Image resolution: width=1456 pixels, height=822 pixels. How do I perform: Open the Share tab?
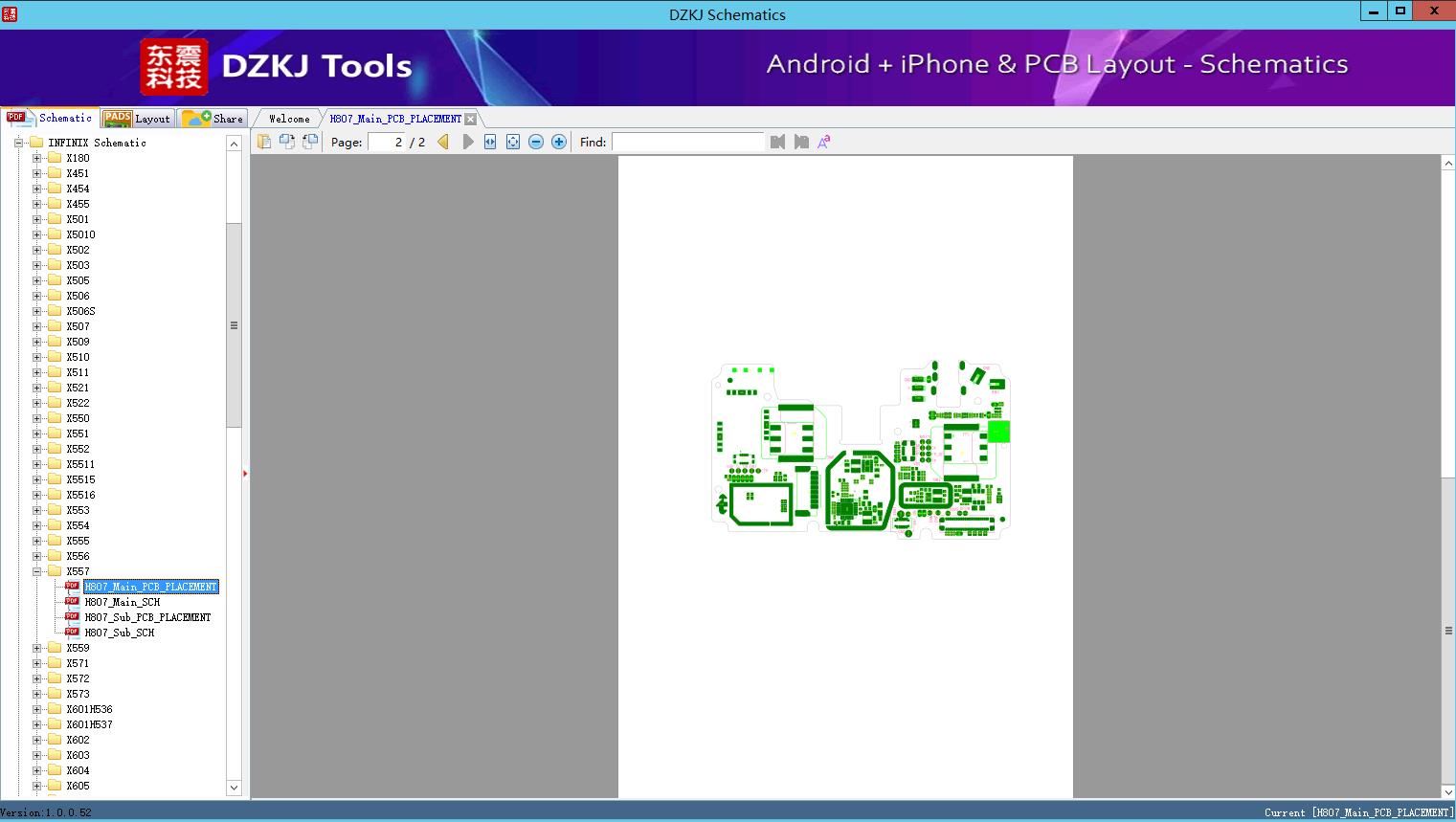213,119
